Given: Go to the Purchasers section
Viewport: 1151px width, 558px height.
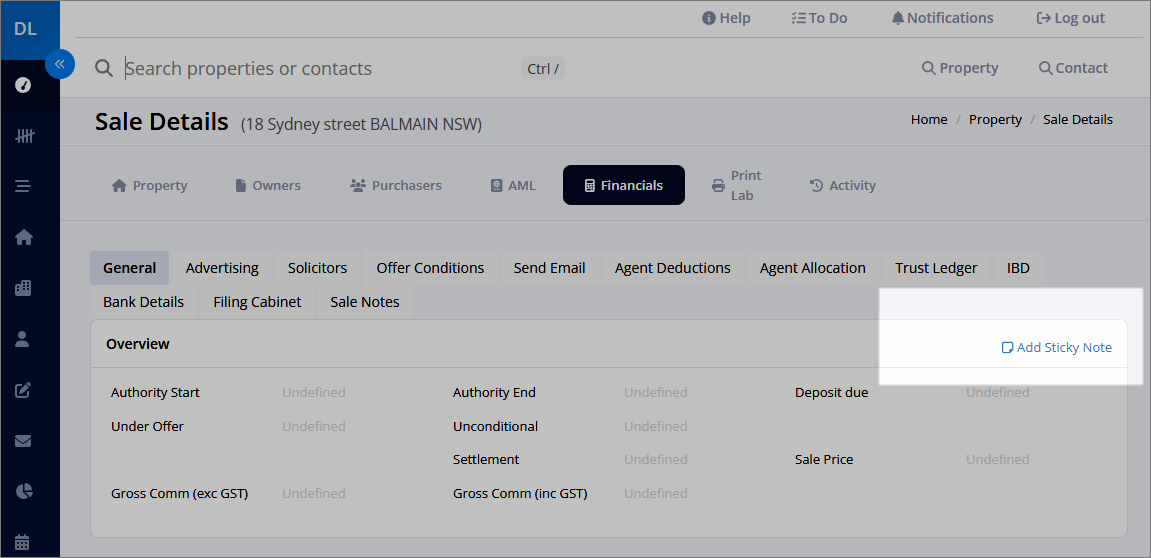Looking at the screenshot, I should tap(396, 186).
